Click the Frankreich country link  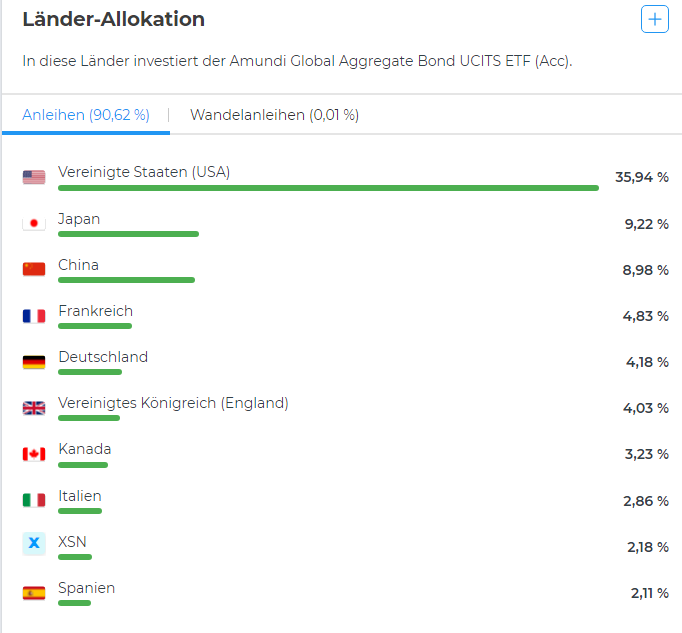tap(95, 311)
